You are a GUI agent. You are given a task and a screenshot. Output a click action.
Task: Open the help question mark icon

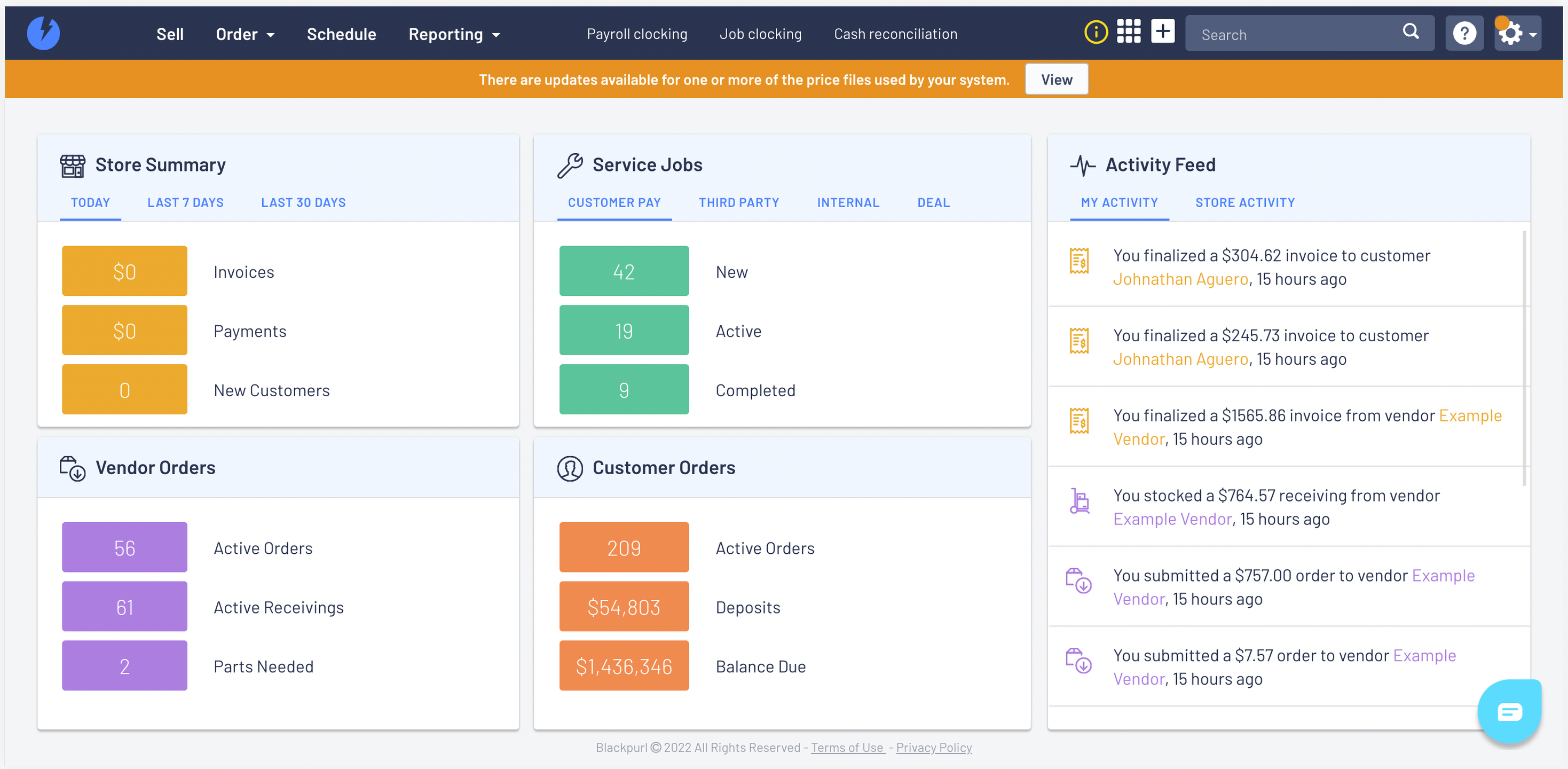(x=1464, y=34)
